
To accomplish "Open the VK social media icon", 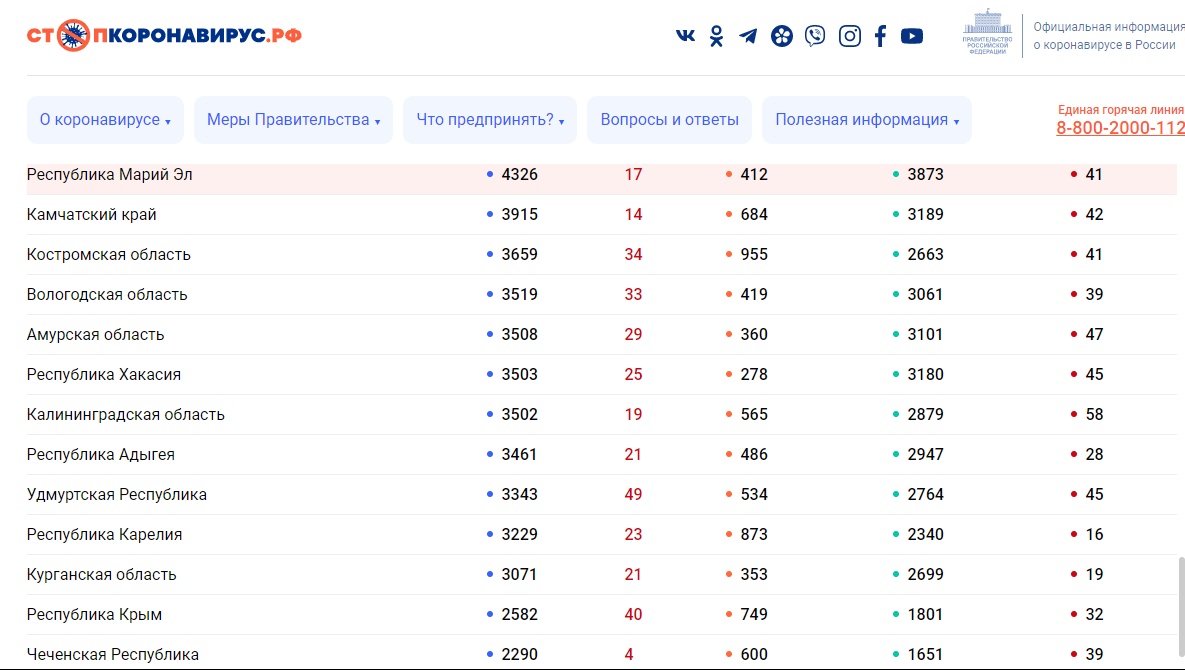I will [x=685, y=35].
